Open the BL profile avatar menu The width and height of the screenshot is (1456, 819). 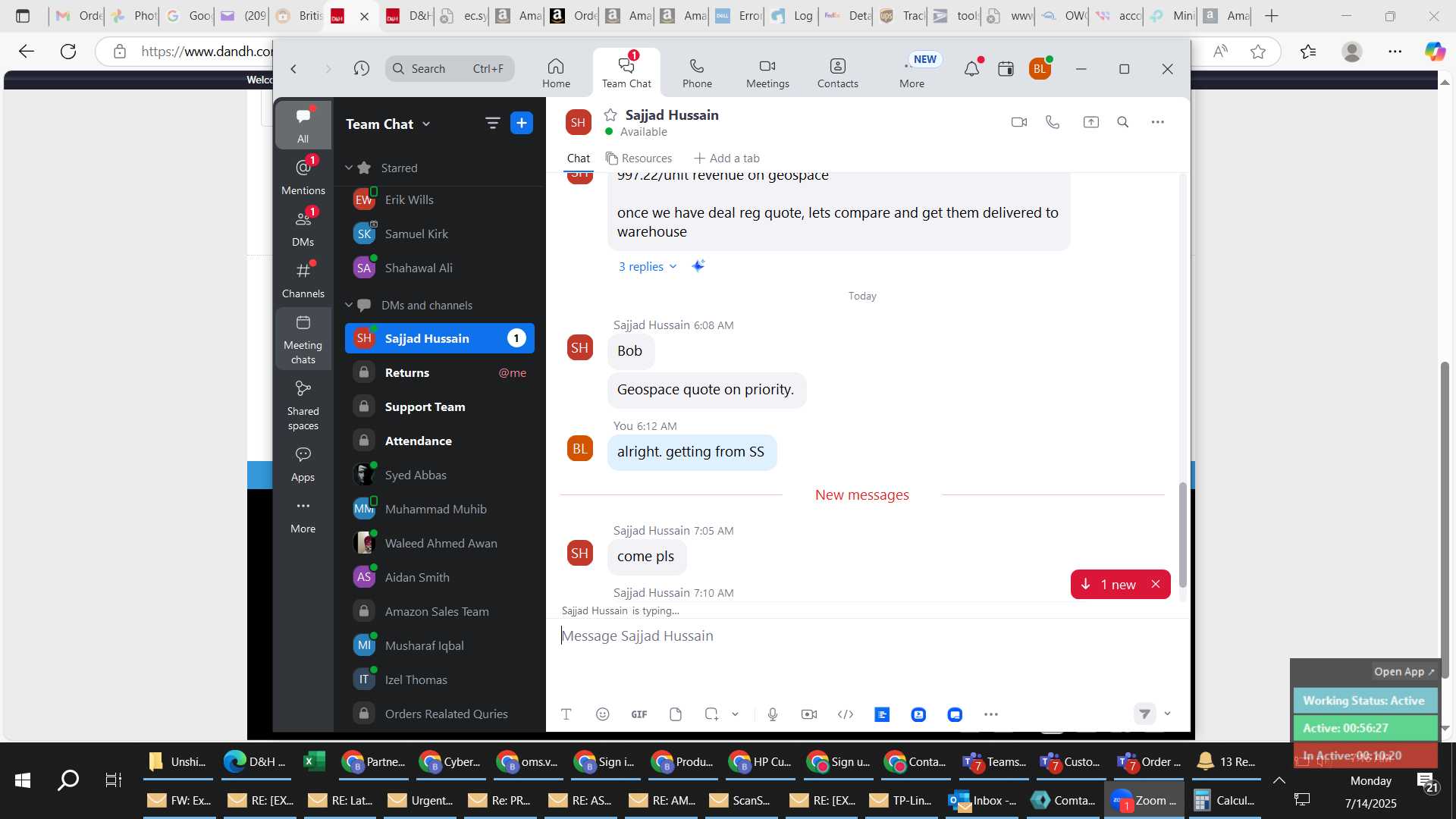tap(1040, 69)
